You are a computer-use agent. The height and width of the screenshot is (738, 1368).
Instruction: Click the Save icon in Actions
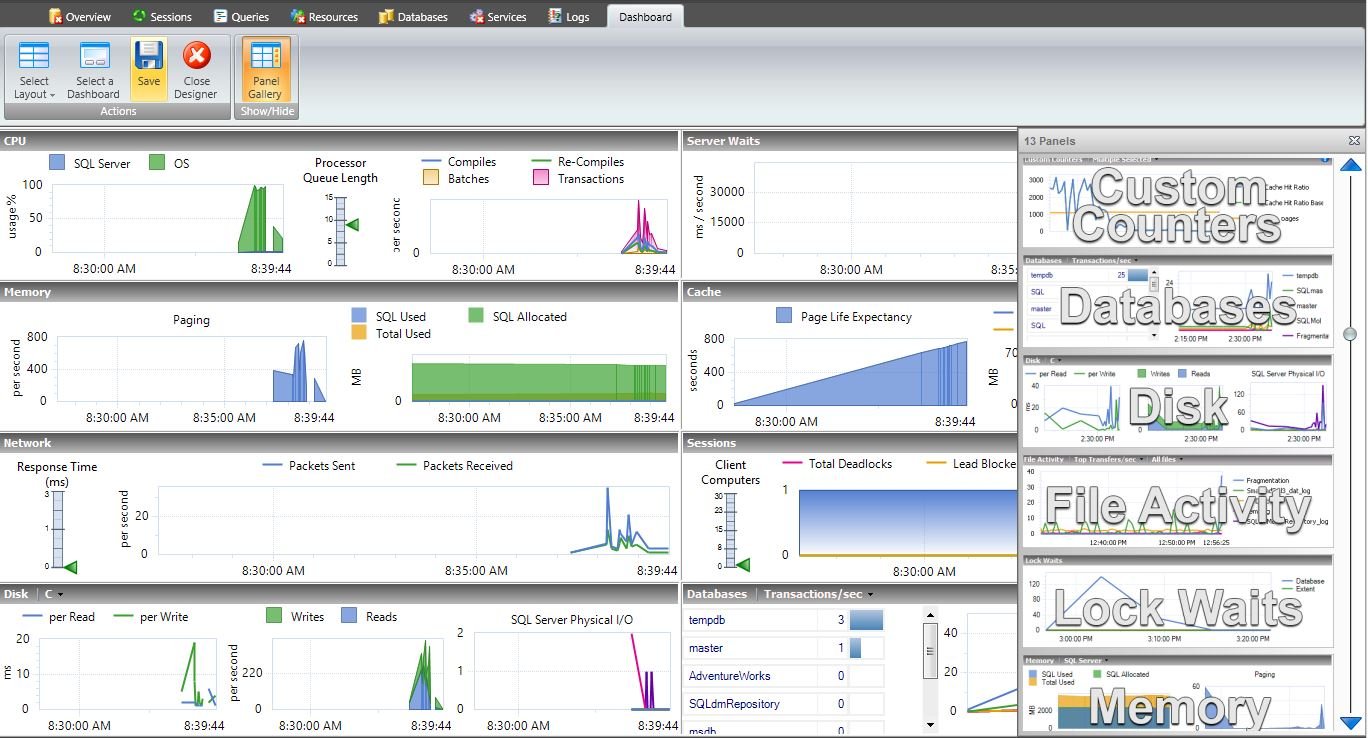click(x=148, y=68)
